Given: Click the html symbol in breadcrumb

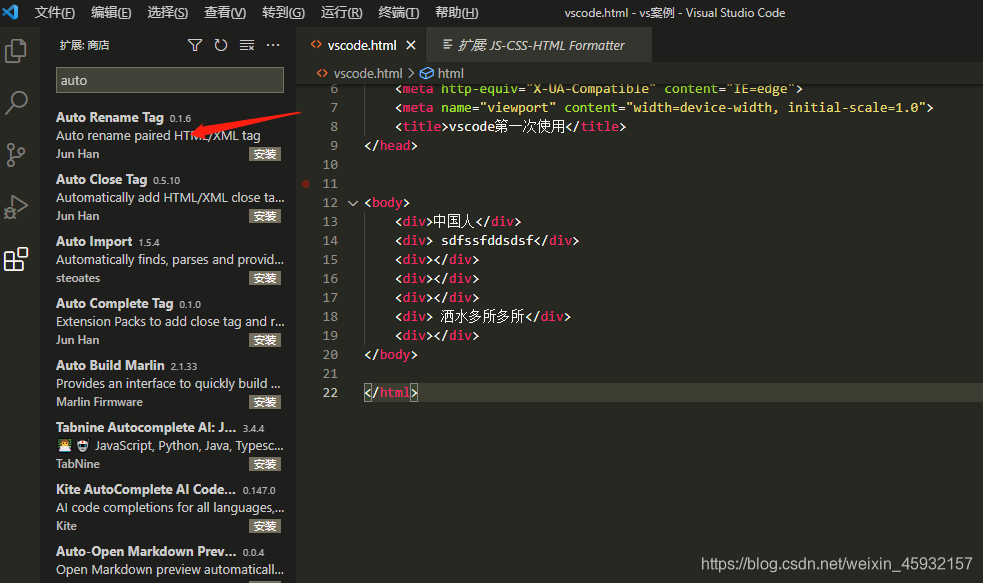Looking at the screenshot, I should pos(442,73).
